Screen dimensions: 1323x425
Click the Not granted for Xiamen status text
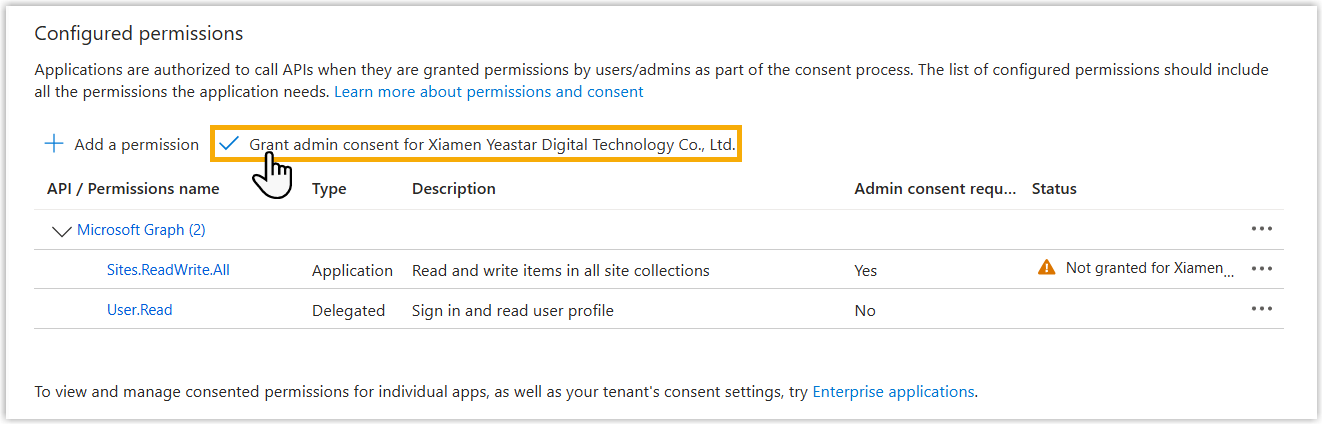pyautogui.click(x=1143, y=268)
